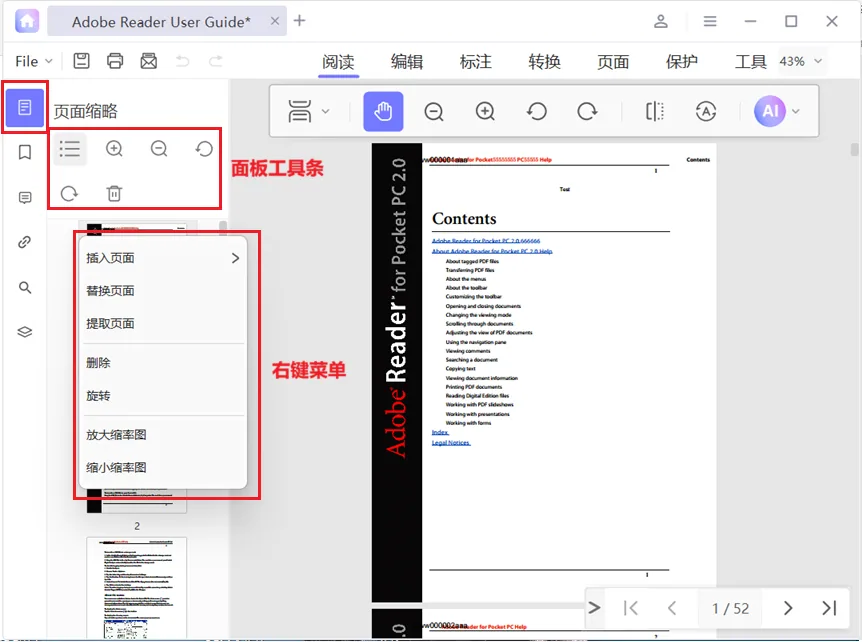Zoom in with the reading toolbar plus
This screenshot has height=642, width=862.
pyautogui.click(x=485, y=112)
